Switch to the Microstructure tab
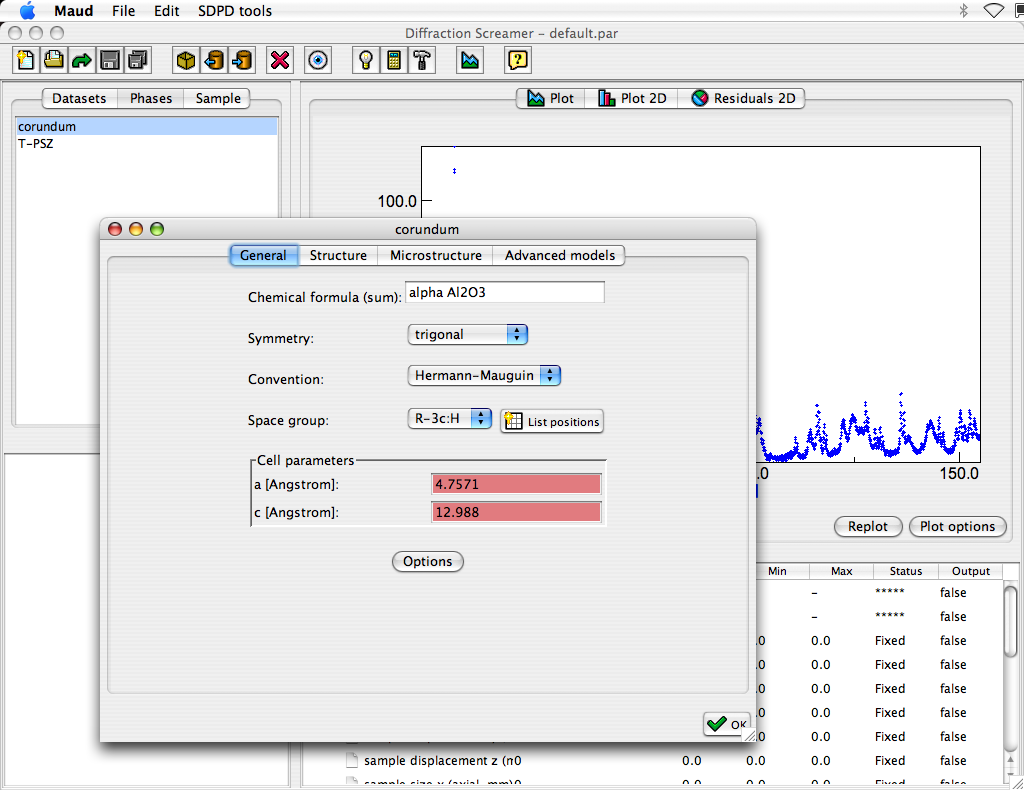This screenshot has height=790, width=1024. tap(435, 255)
